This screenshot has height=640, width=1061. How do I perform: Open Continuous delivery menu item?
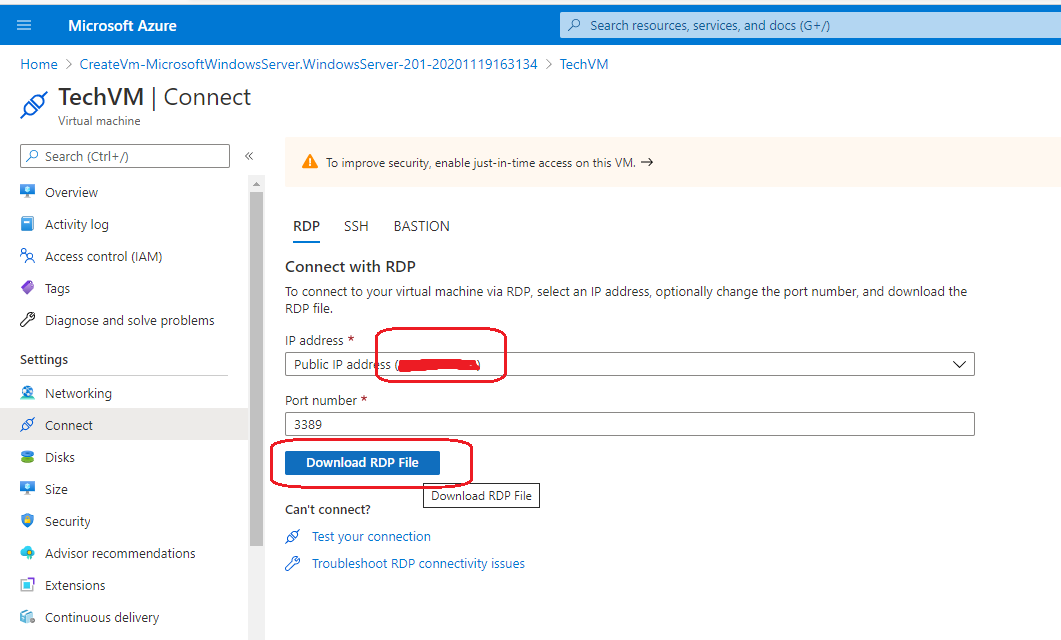click(125, 617)
